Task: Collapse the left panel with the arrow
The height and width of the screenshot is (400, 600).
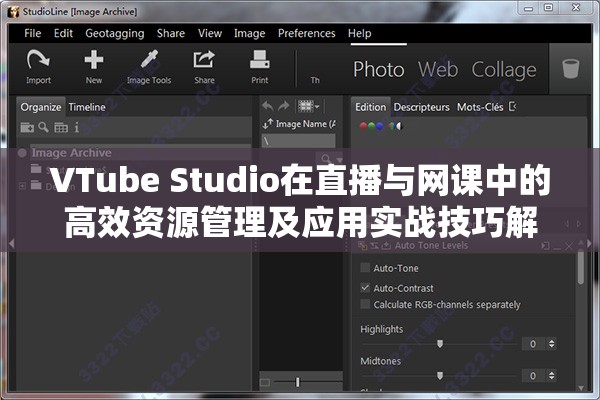Action: [x=11, y=243]
